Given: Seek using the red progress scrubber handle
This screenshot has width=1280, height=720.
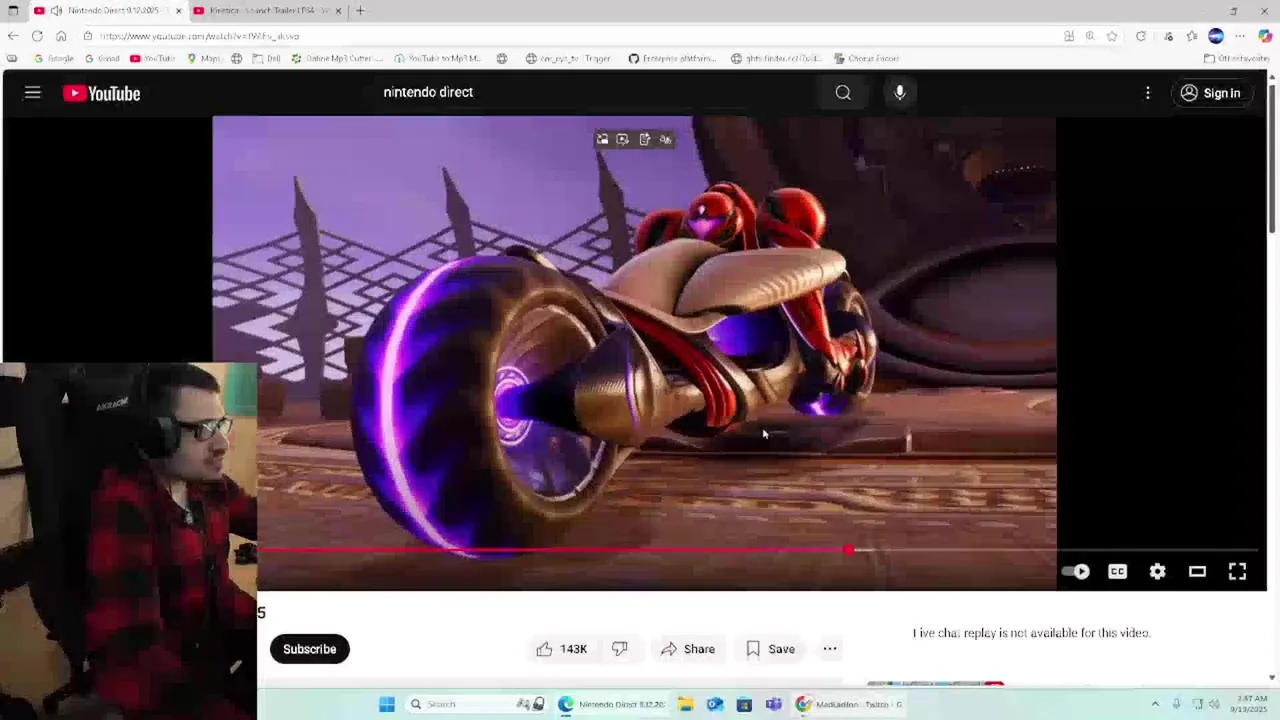Looking at the screenshot, I should pyautogui.click(x=849, y=550).
